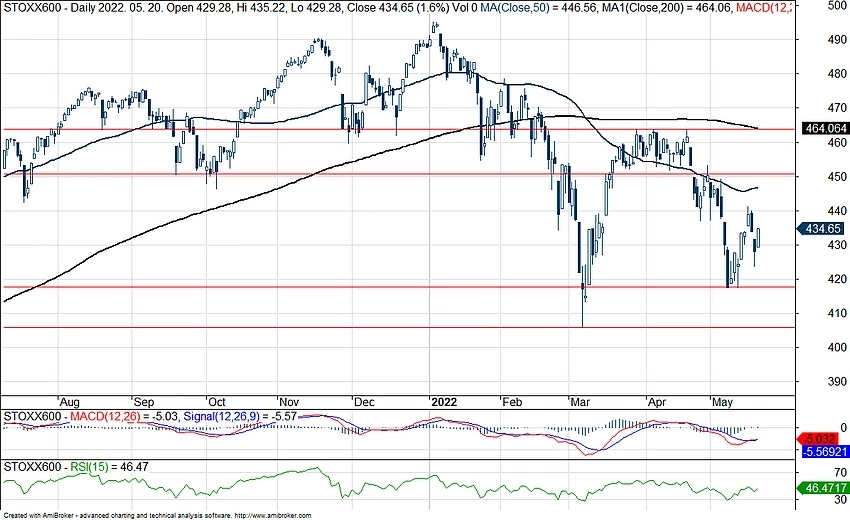The height and width of the screenshot is (520, 850).
Task: Click the blue -5.56921 signal value label
Action: 822,451
